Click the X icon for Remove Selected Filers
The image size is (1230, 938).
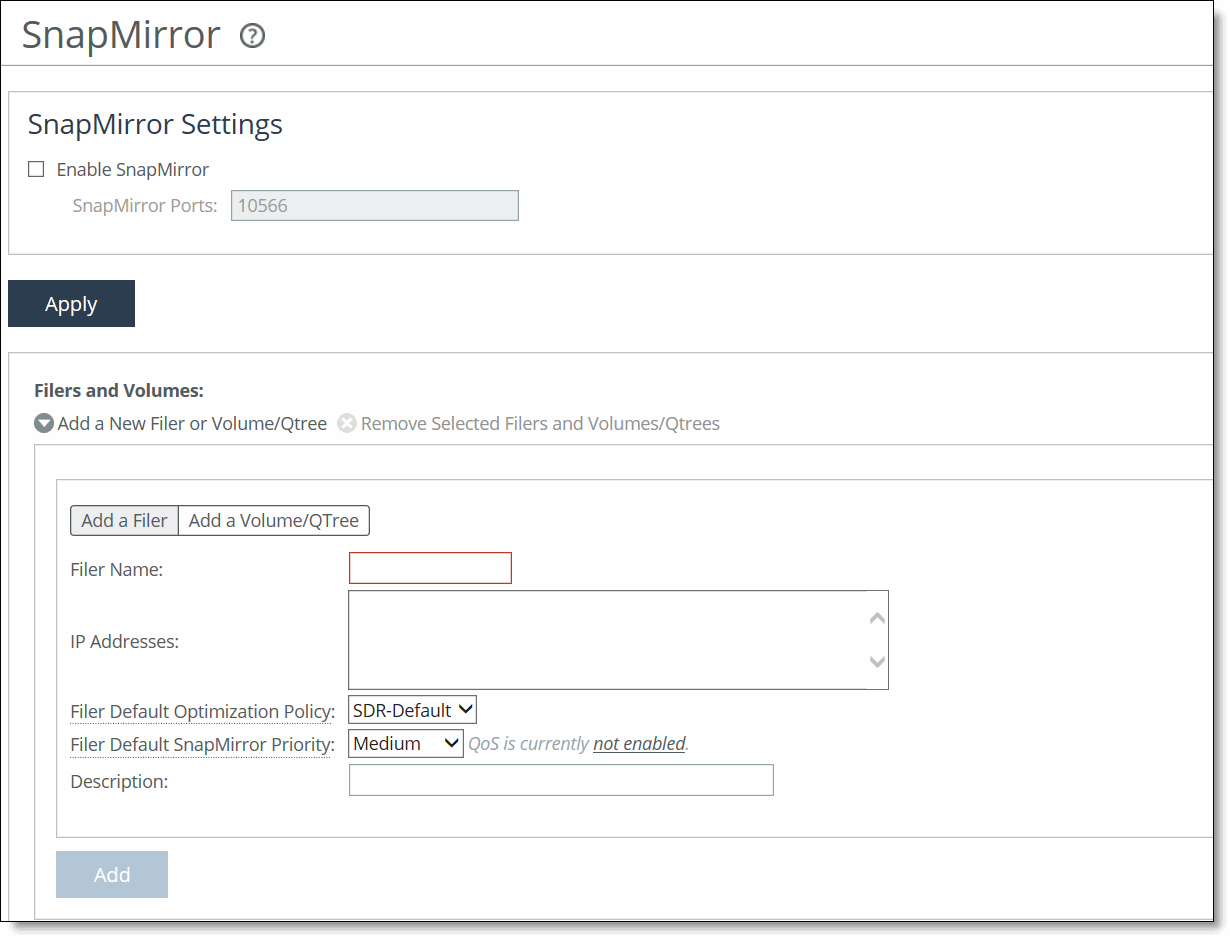[347, 423]
